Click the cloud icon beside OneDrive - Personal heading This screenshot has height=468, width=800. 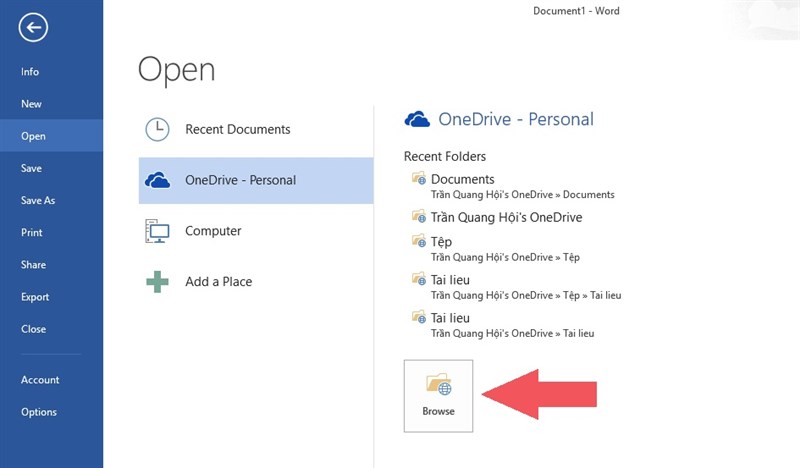click(417, 119)
